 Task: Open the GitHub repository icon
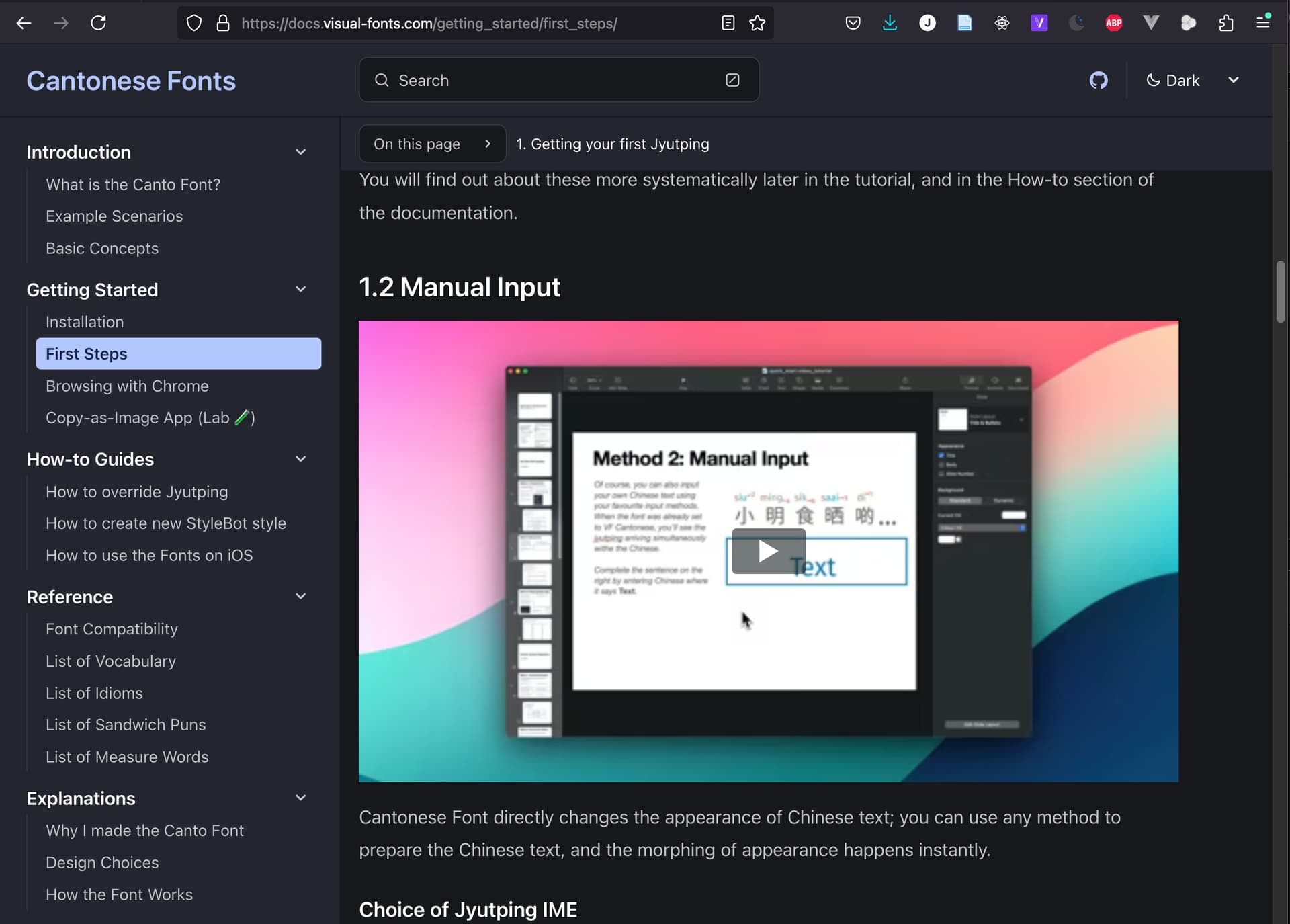tap(1098, 81)
